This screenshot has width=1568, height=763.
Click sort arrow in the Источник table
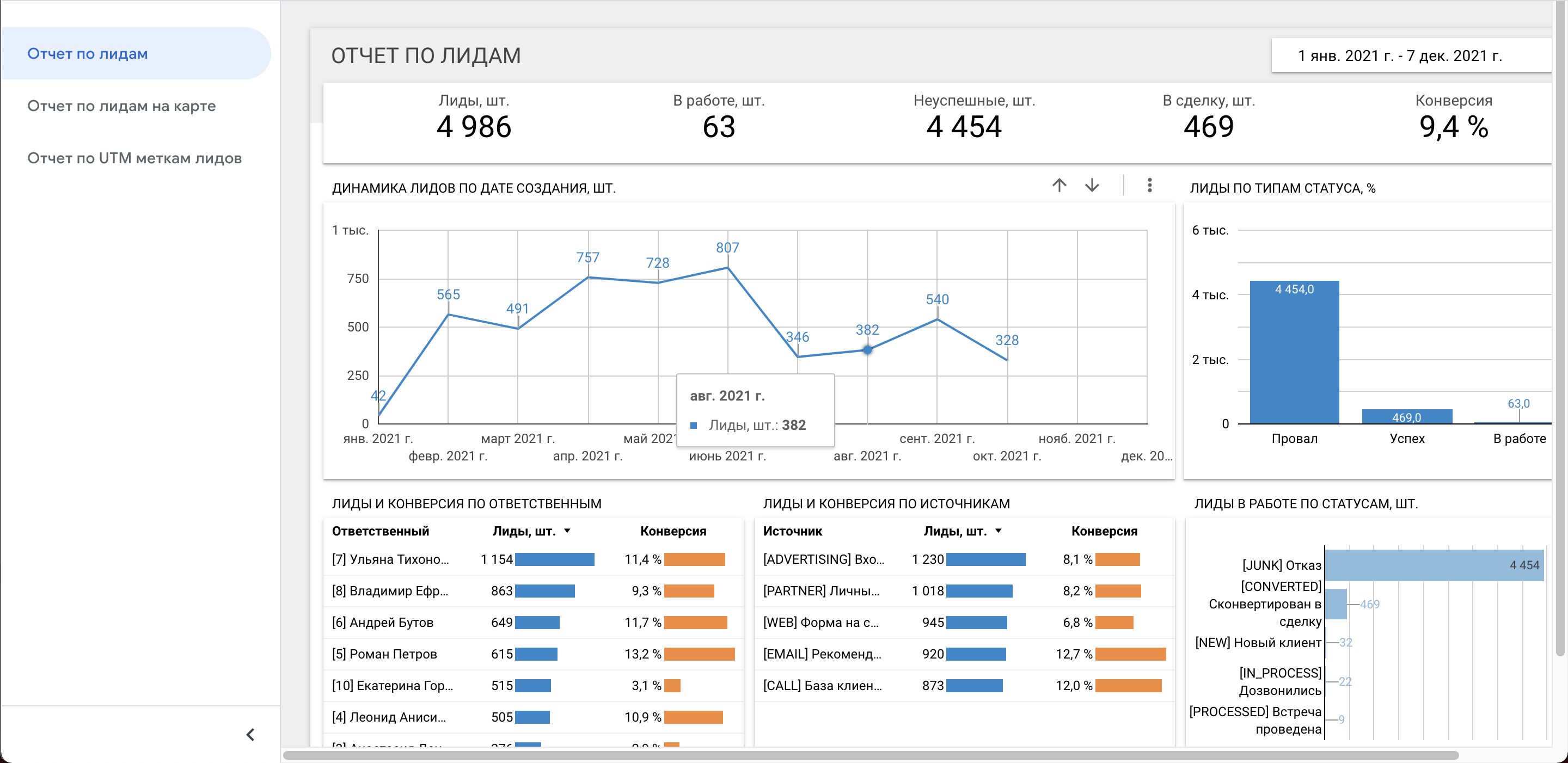(x=999, y=531)
